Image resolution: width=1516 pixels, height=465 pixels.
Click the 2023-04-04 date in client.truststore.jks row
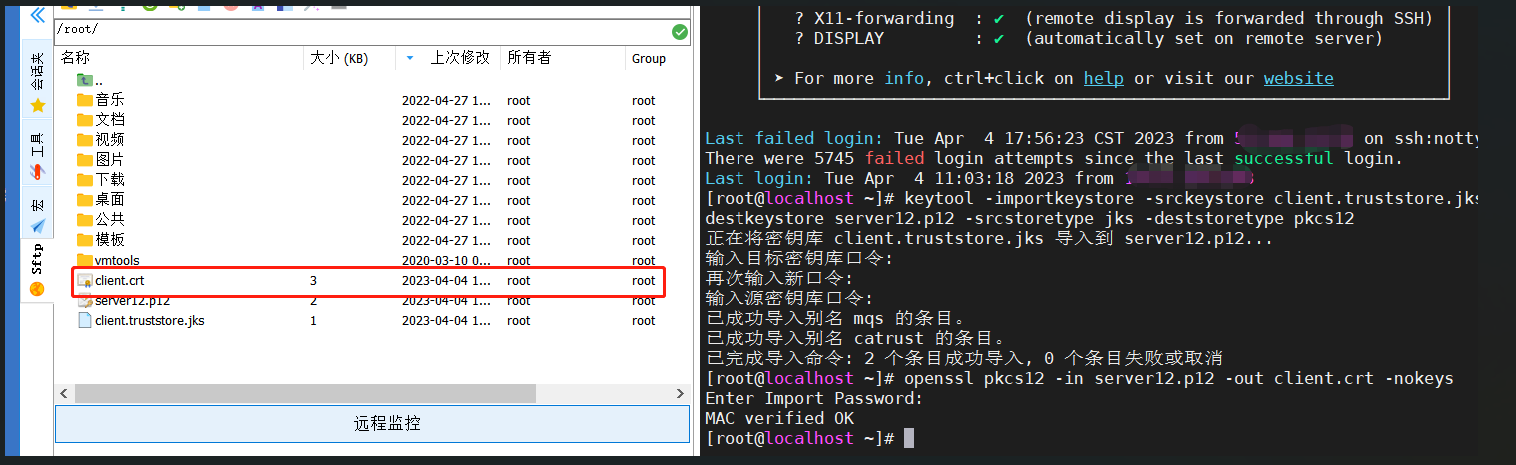446,321
